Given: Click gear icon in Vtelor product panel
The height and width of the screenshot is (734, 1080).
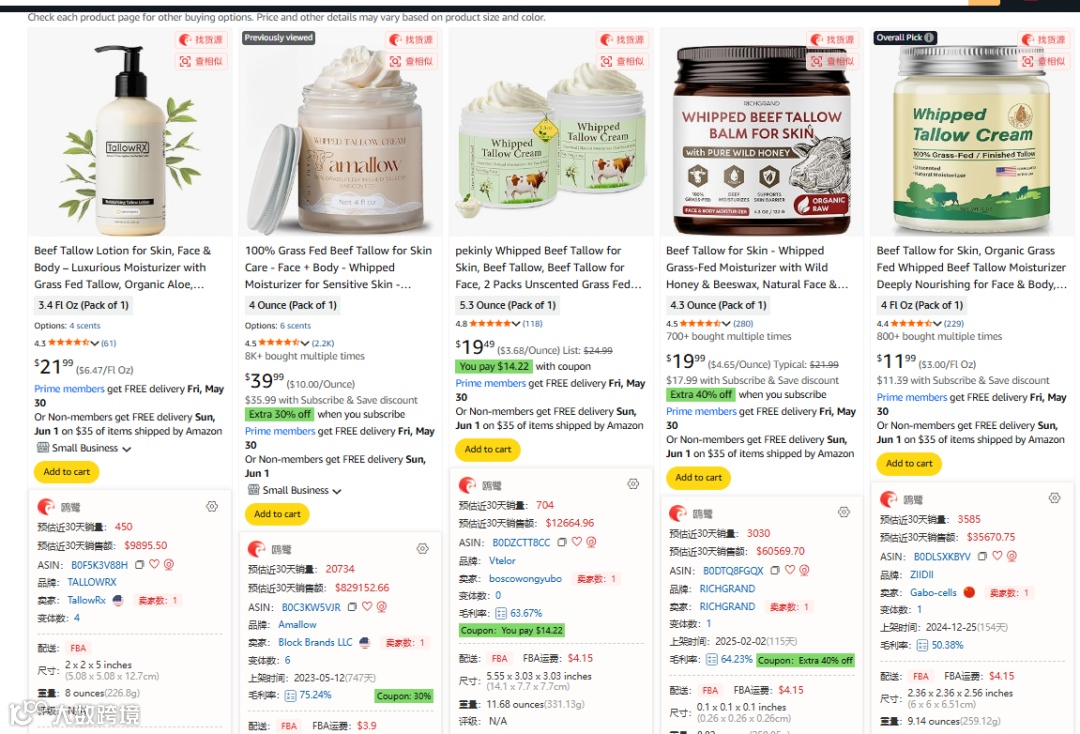Looking at the screenshot, I should coord(633,484).
